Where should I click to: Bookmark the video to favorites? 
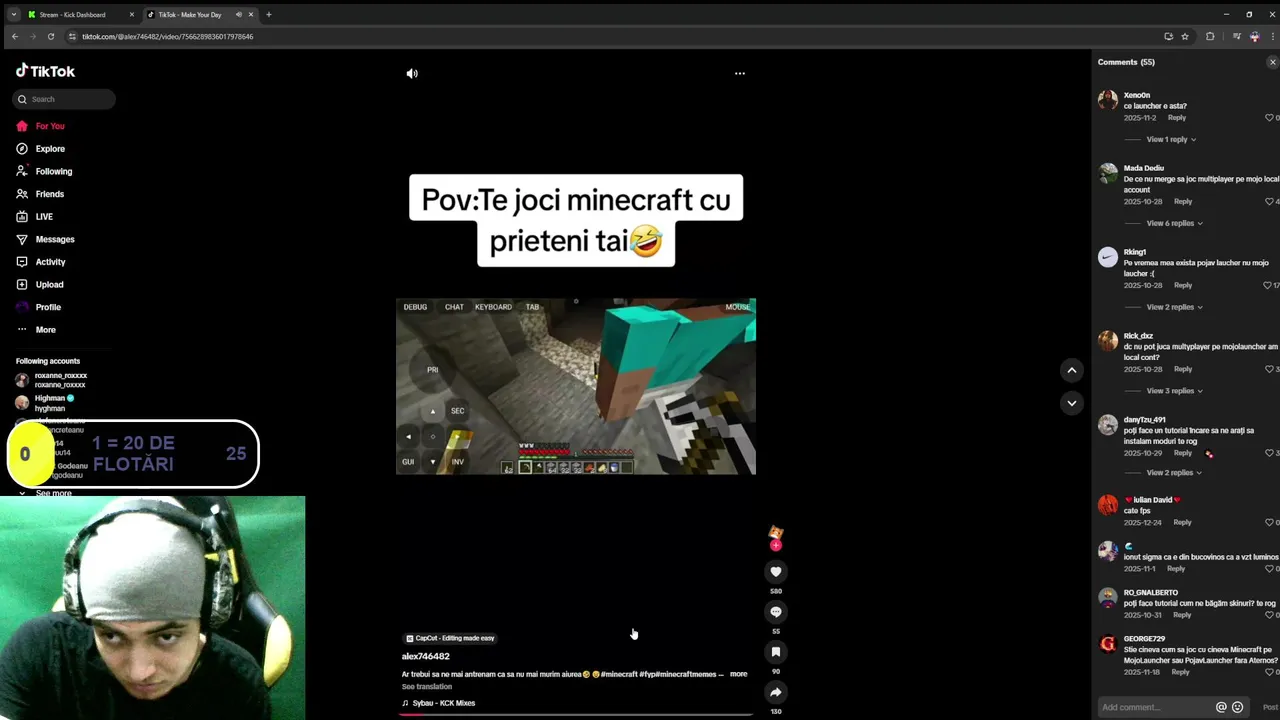775,652
